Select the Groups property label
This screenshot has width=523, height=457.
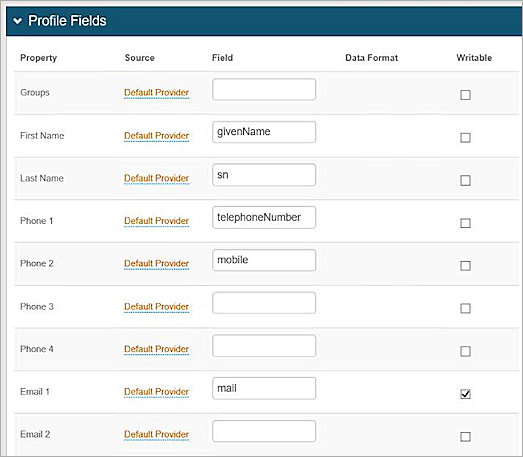tap(35, 92)
